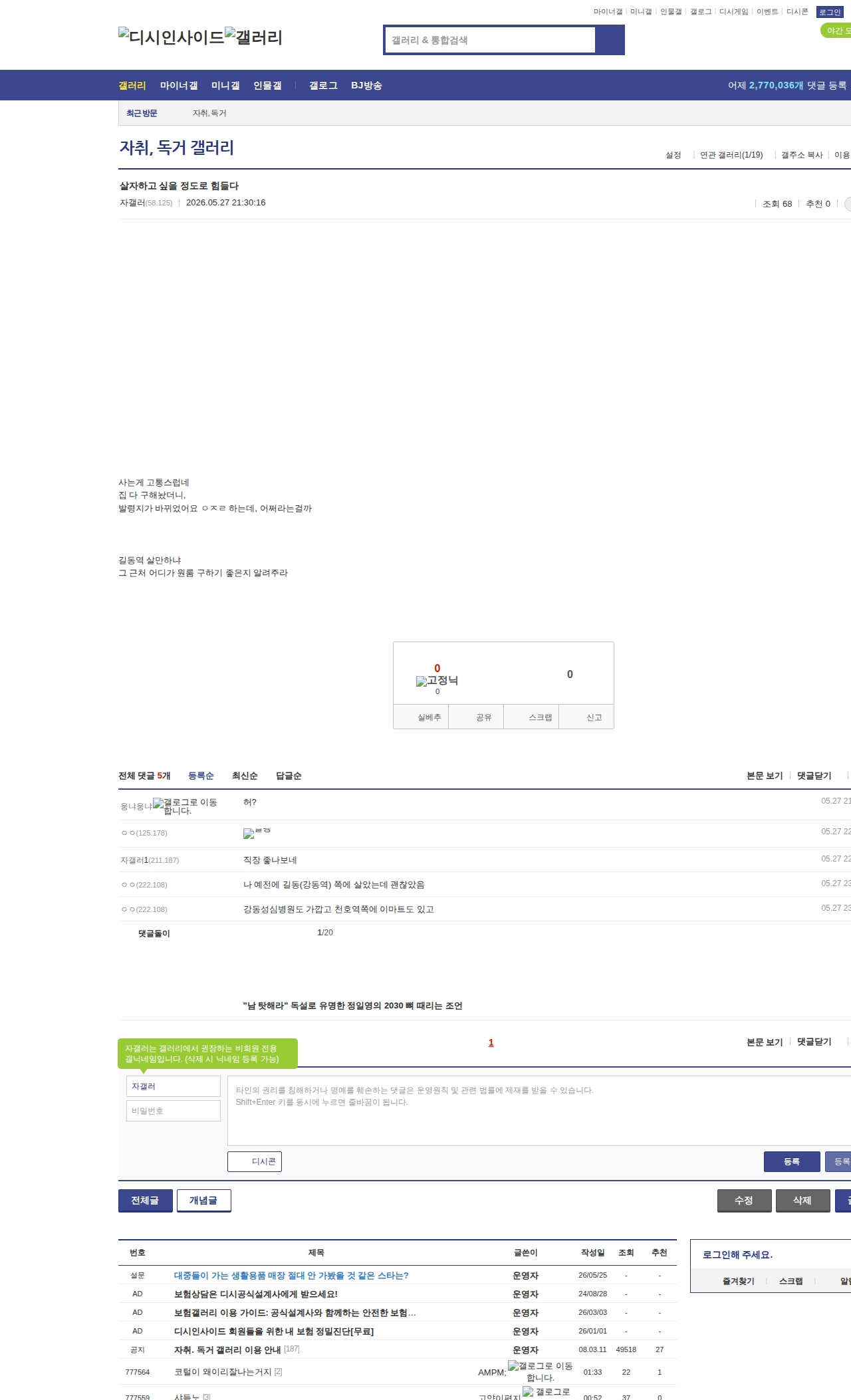Screen dimensions: 851x1400
Task: Open the 자취, 독거 recent-visit link
Action: pyautogui.click(x=209, y=114)
